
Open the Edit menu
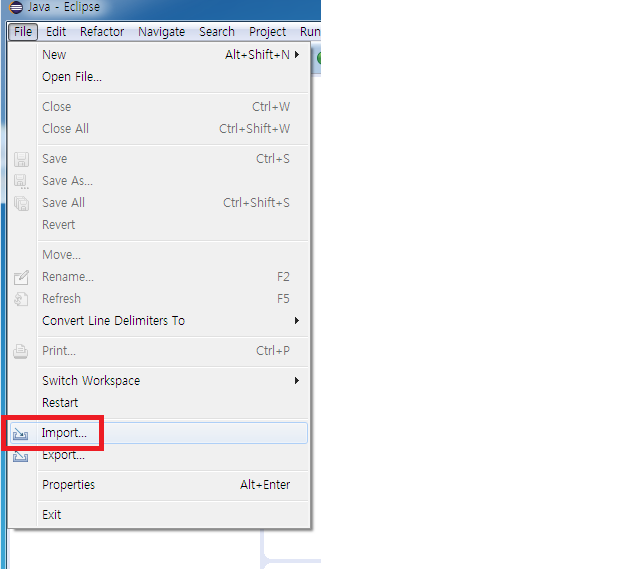pos(56,32)
